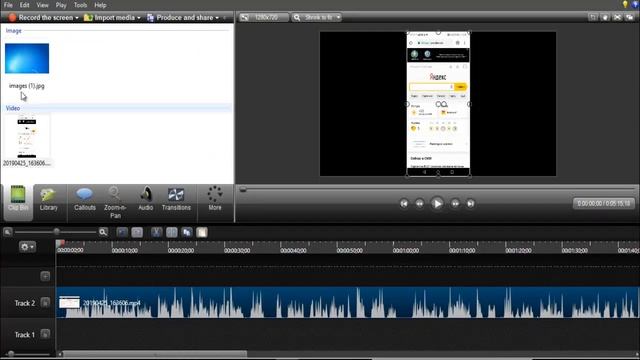The width and height of the screenshot is (640, 360).
Task: Click the 'images (1).jpg' file name
Action: coord(27,86)
